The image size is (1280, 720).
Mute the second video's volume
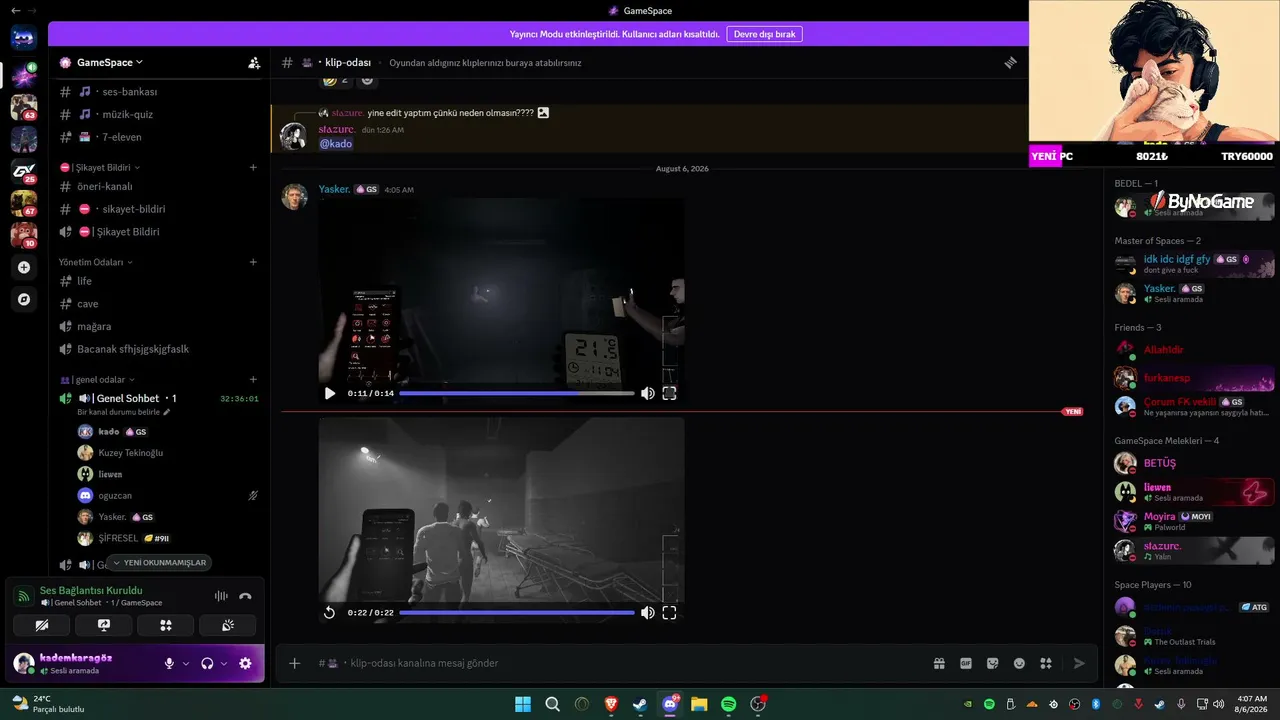coord(647,612)
